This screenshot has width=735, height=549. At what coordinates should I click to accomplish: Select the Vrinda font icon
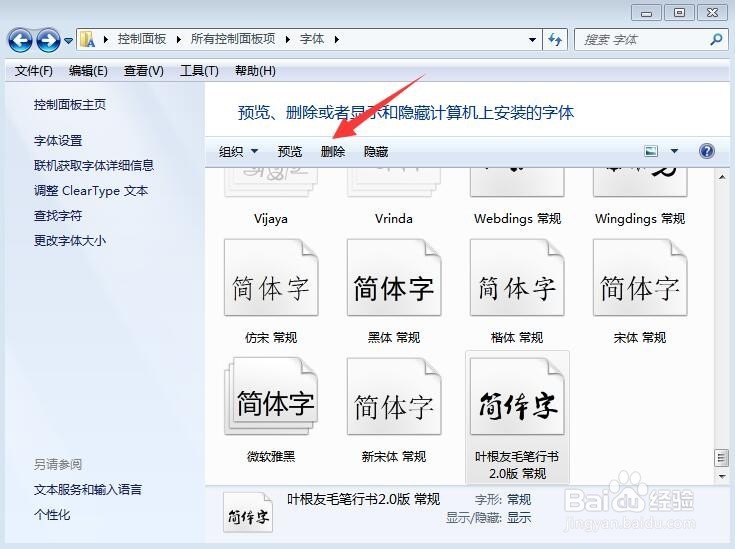394,183
